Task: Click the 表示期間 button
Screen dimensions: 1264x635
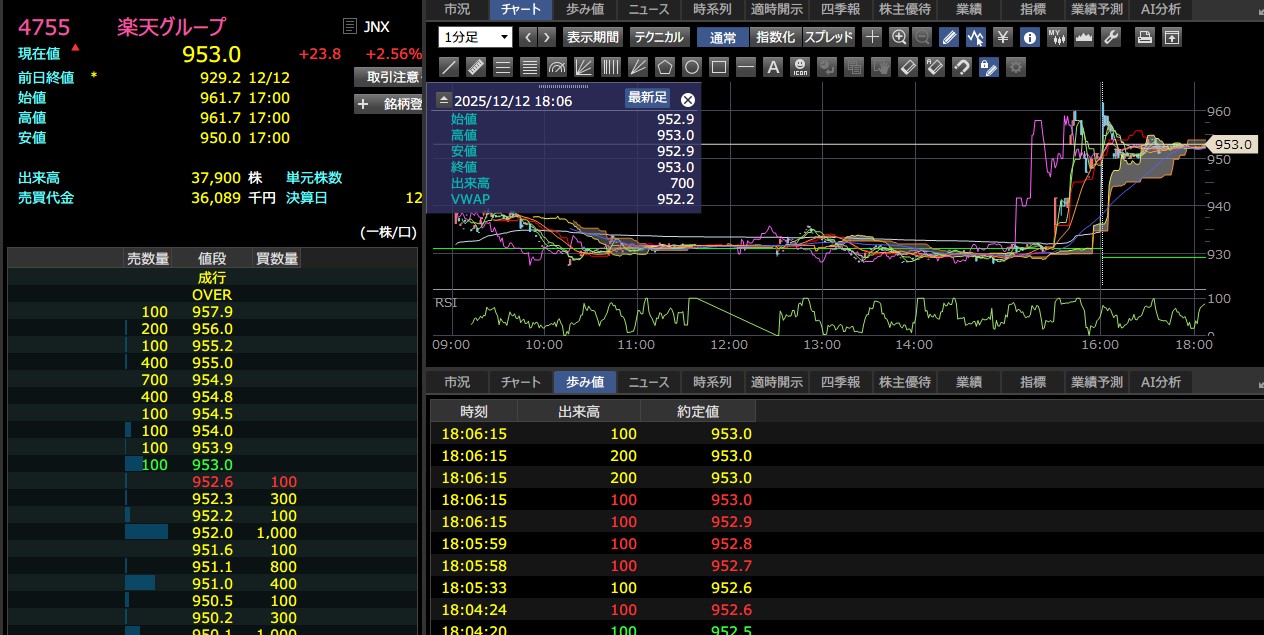Action: coord(592,37)
